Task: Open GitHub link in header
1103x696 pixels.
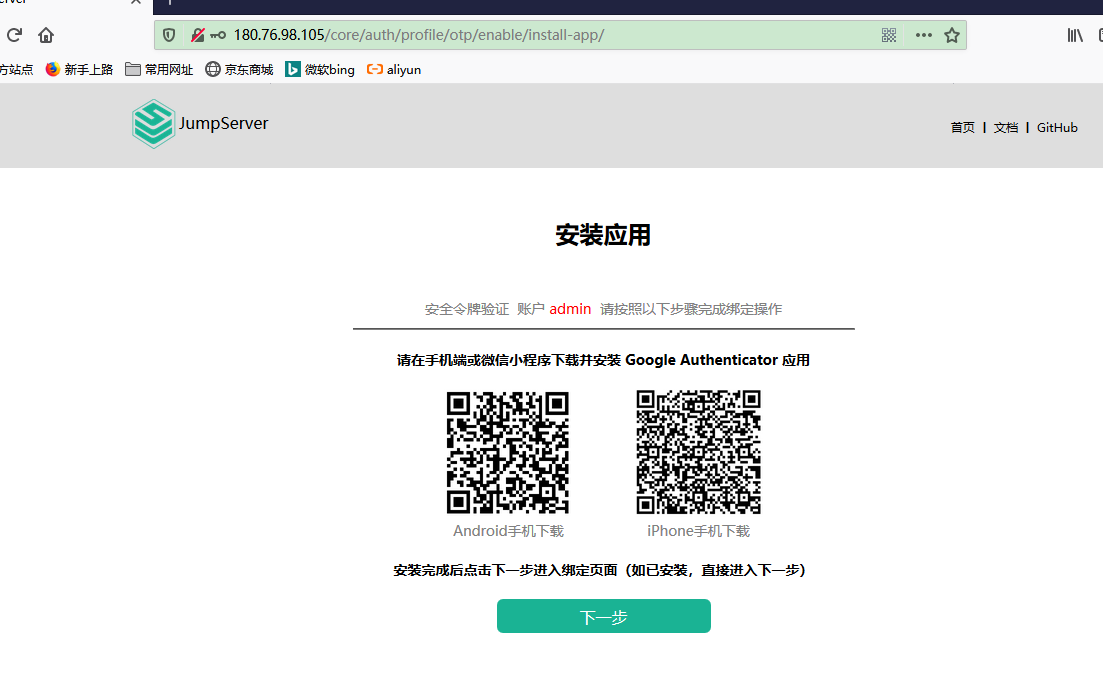Action: coord(1057,127)
